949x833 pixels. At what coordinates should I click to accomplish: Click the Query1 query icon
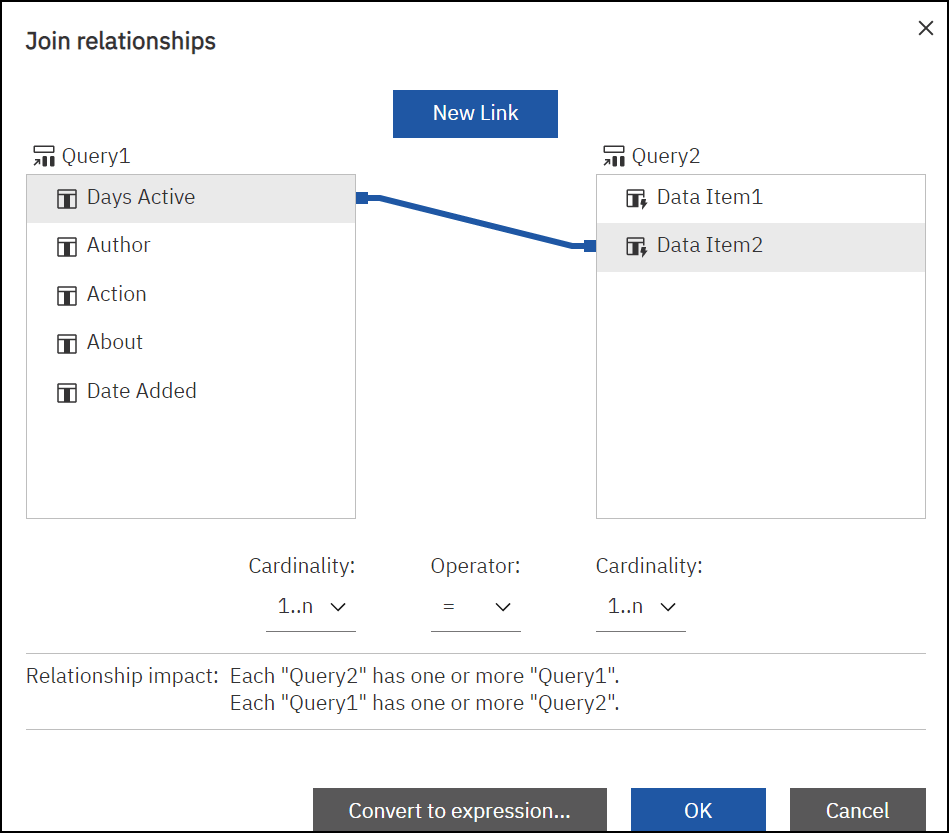44,156
